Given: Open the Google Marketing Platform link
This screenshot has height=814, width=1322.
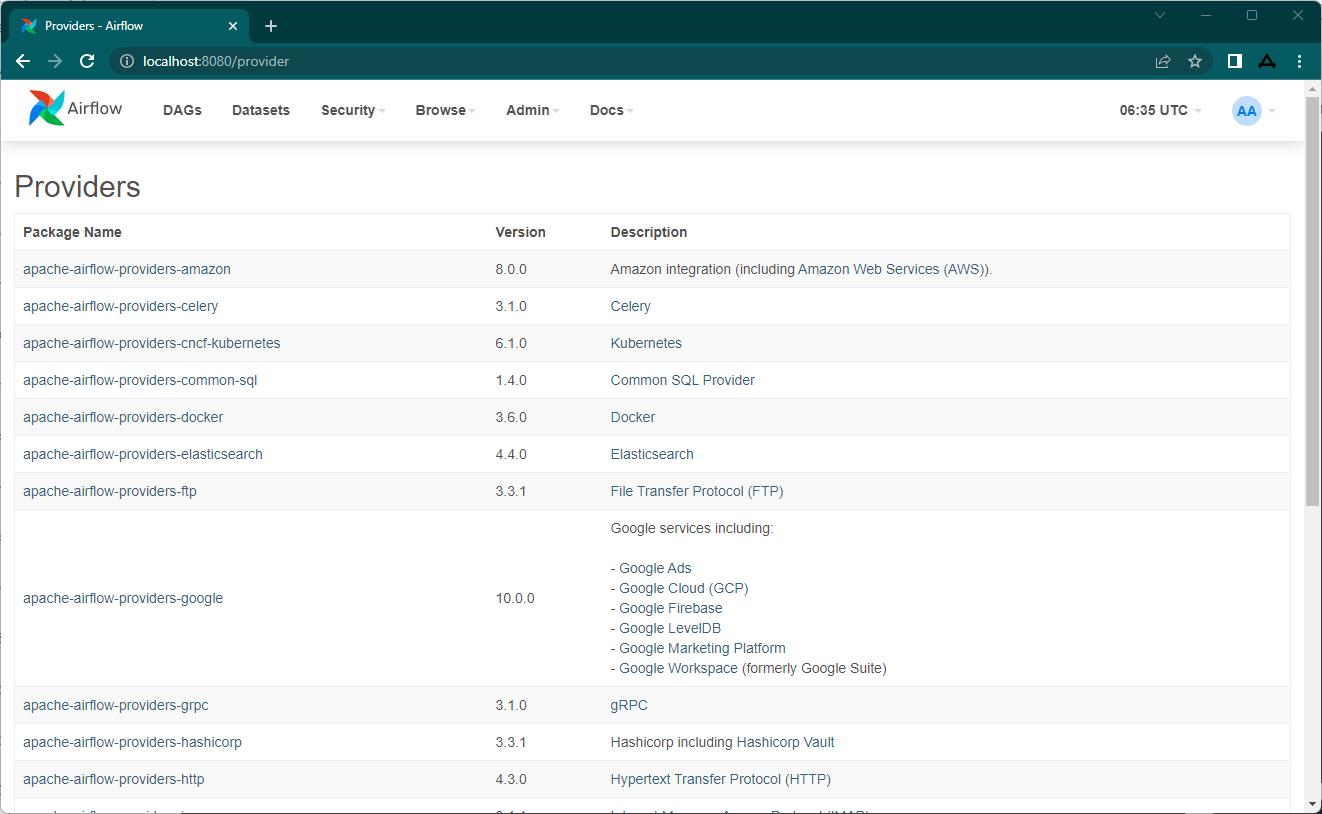Looking at the screenshot, I should 702,648.
